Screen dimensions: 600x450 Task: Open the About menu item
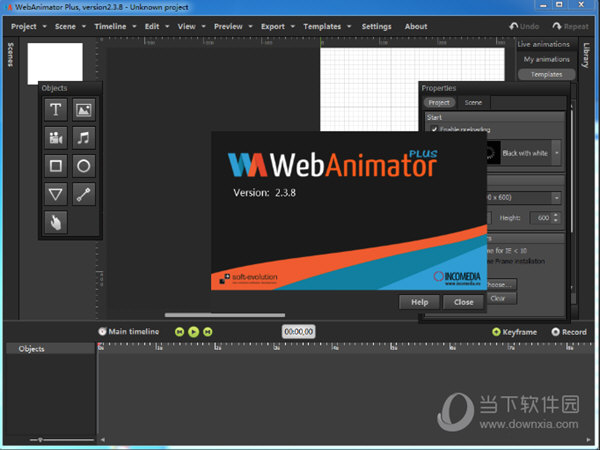tap(416, 26)
